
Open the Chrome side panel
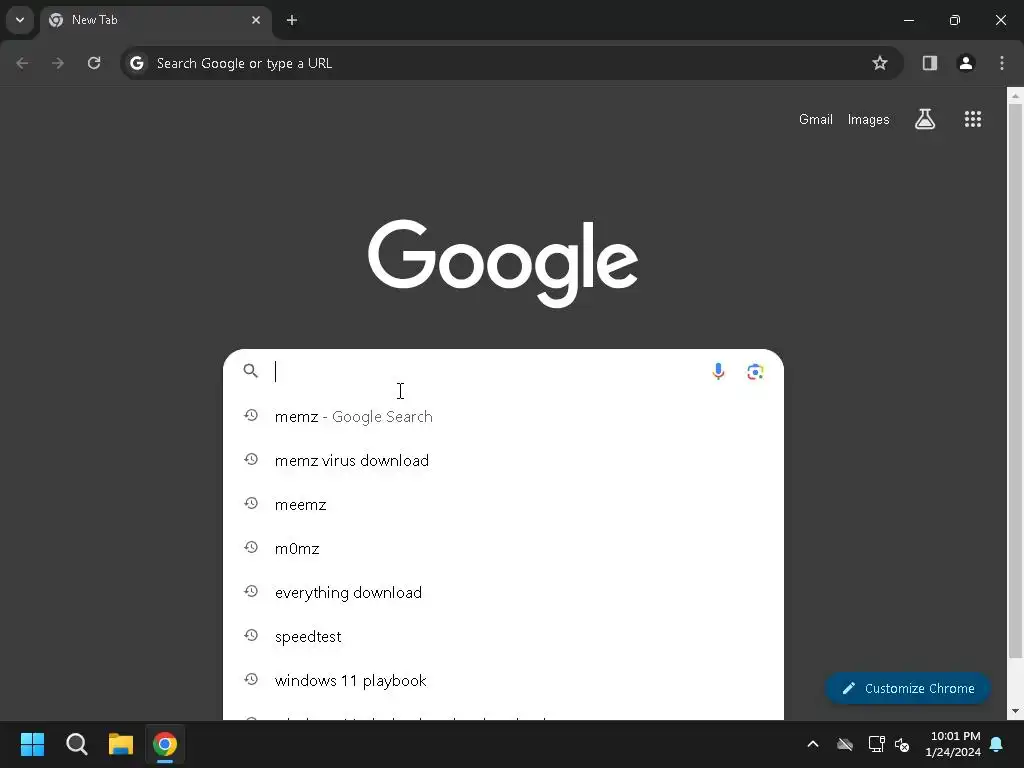(929, 63)
